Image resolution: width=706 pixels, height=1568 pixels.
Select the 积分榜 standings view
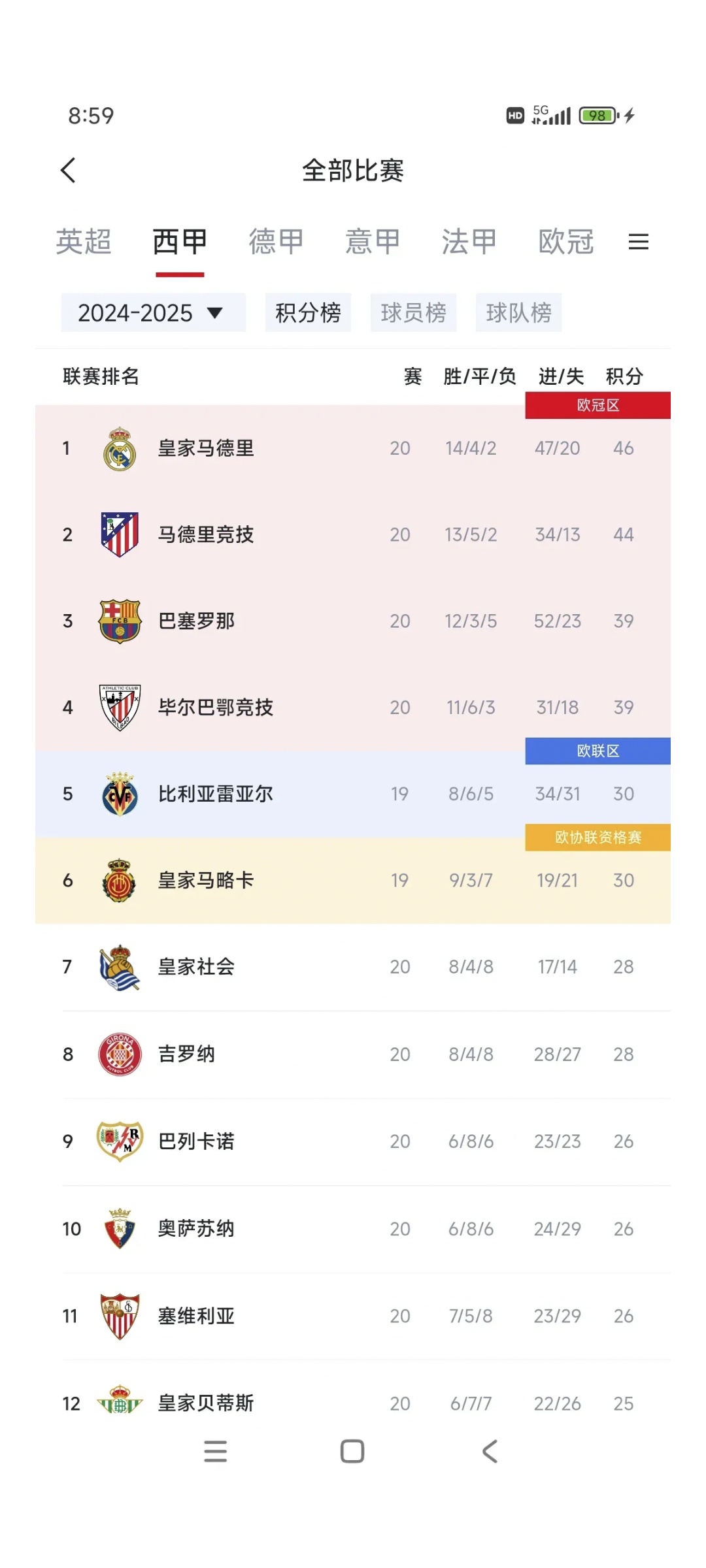point(307,312)
